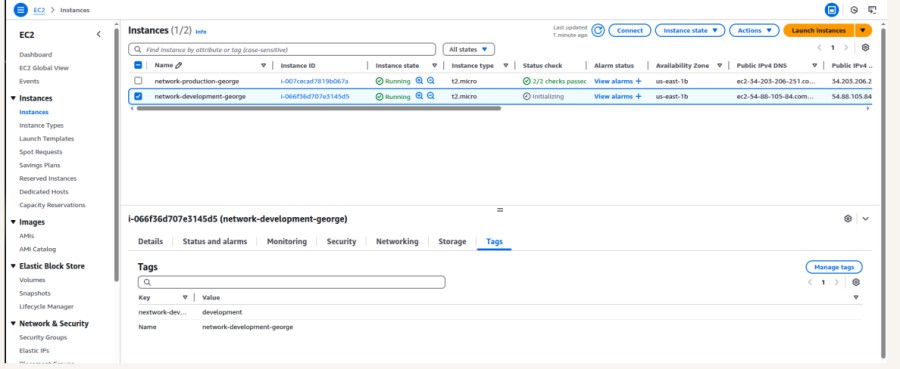Switch to the Storage tab
The width and height of the screenshot is (900, 369).
(452, 242)
